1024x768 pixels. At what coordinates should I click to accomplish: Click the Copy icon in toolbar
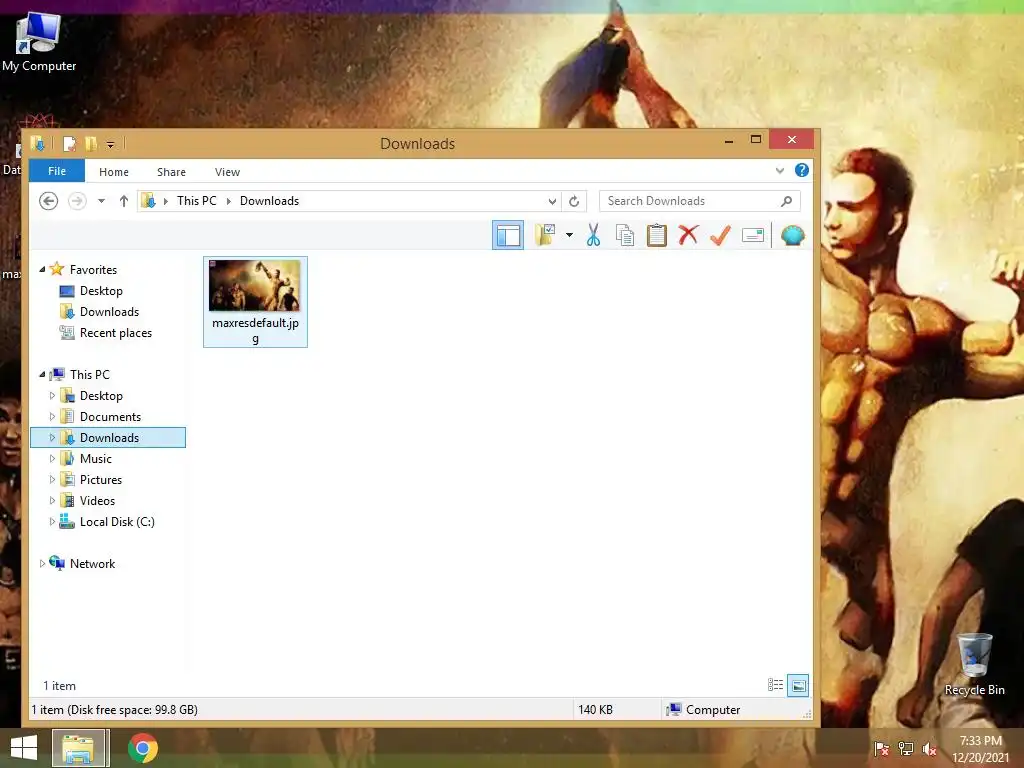[625, 235]
